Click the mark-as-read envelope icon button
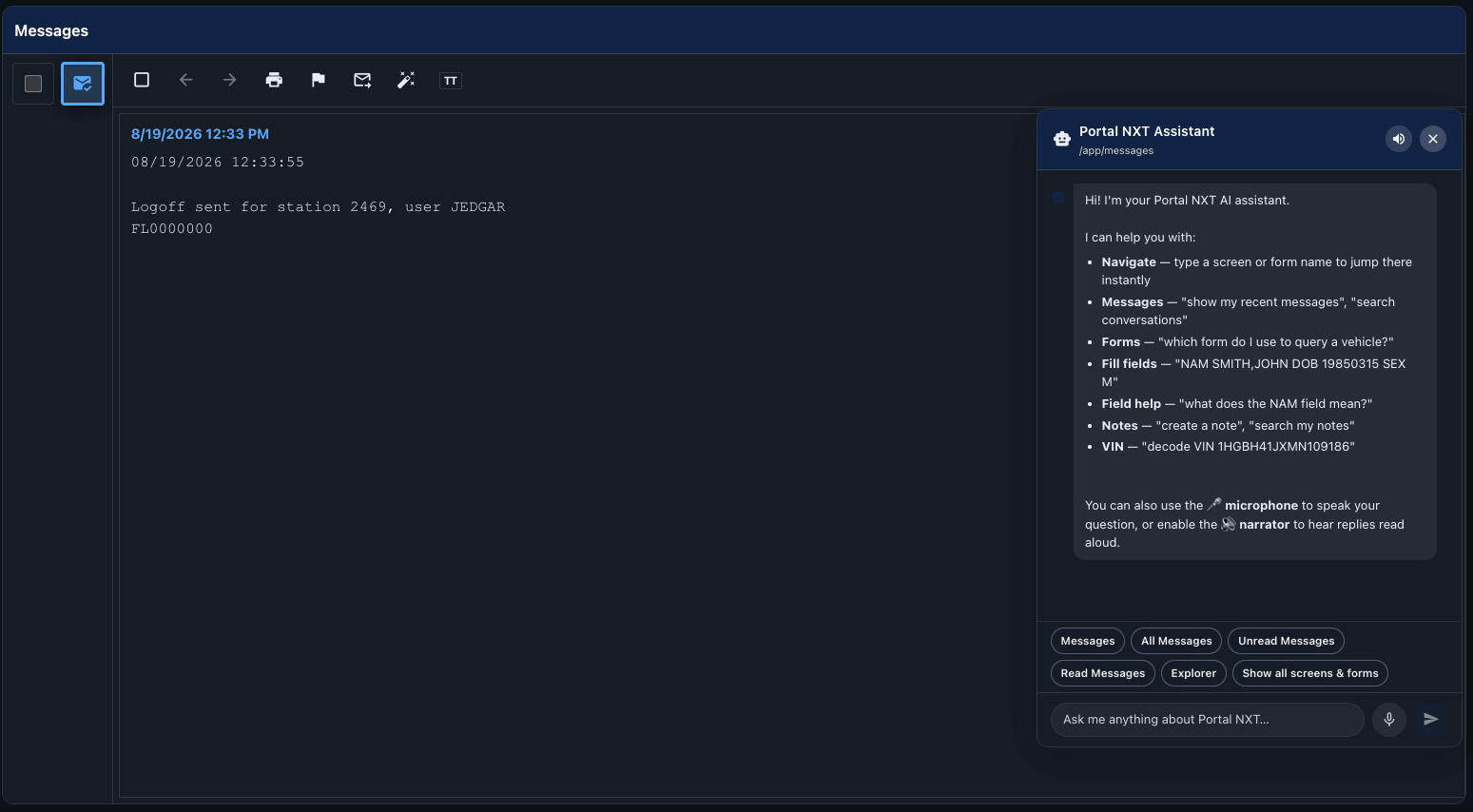Viewport: 1473px width, 812px height. coord(83,84)
